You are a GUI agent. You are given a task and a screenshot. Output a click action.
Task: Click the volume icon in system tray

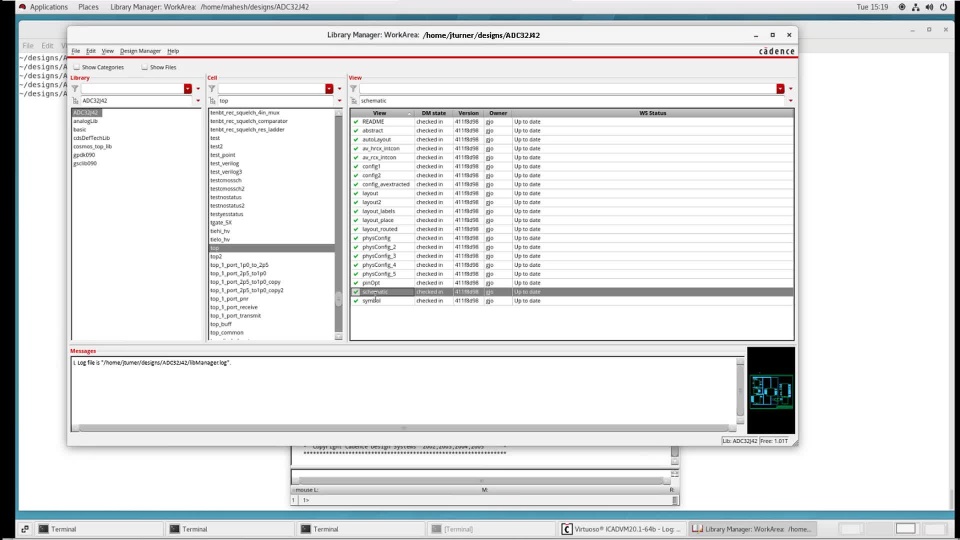coord(929,7)
